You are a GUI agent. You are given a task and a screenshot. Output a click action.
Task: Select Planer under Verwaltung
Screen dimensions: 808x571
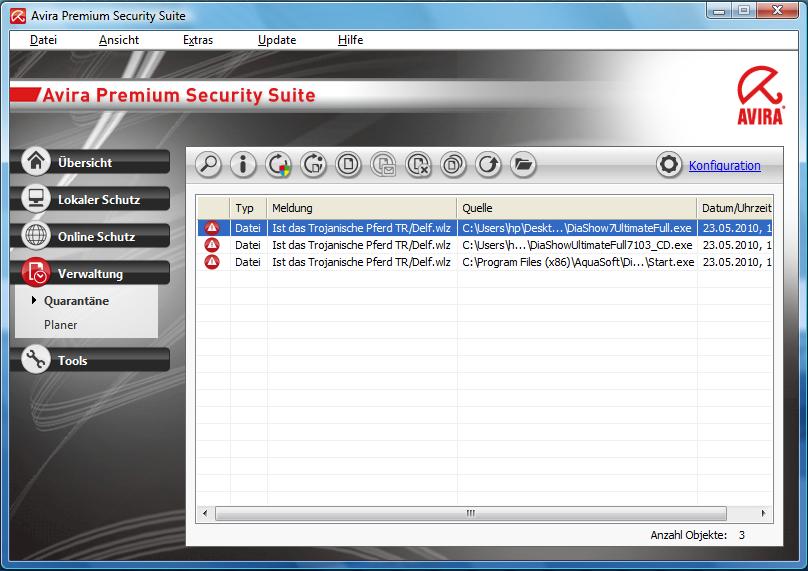61,325
